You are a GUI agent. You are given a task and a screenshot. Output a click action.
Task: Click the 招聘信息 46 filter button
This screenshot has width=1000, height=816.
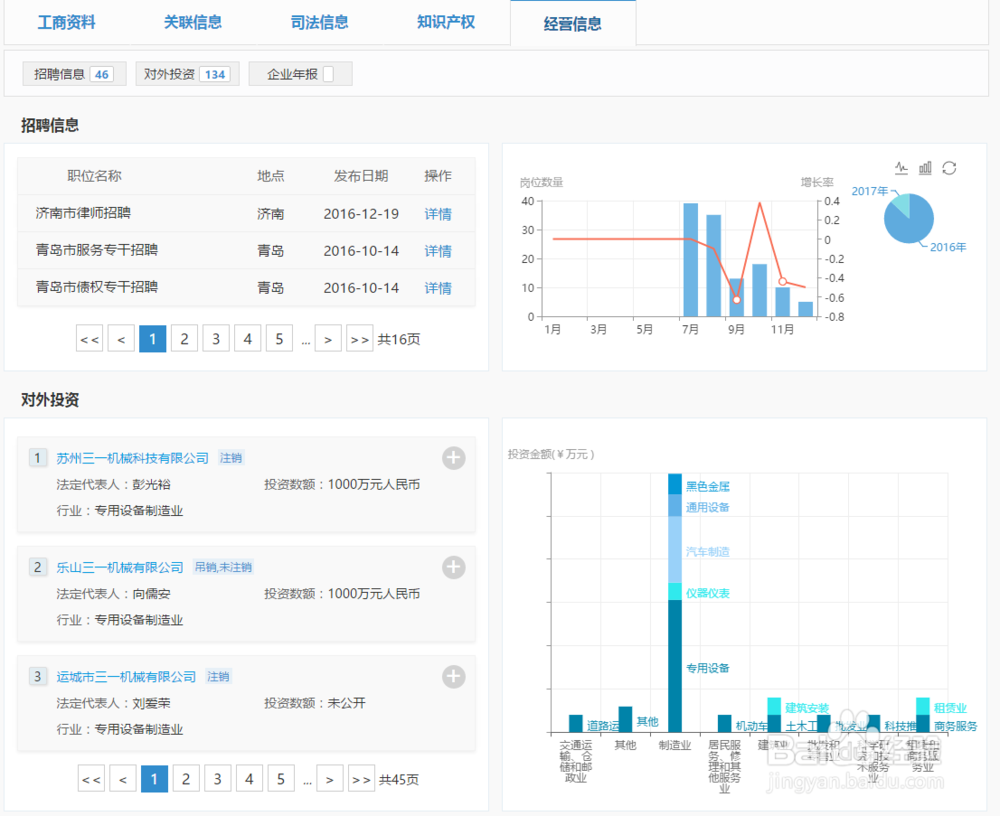(x=73, y=73)
